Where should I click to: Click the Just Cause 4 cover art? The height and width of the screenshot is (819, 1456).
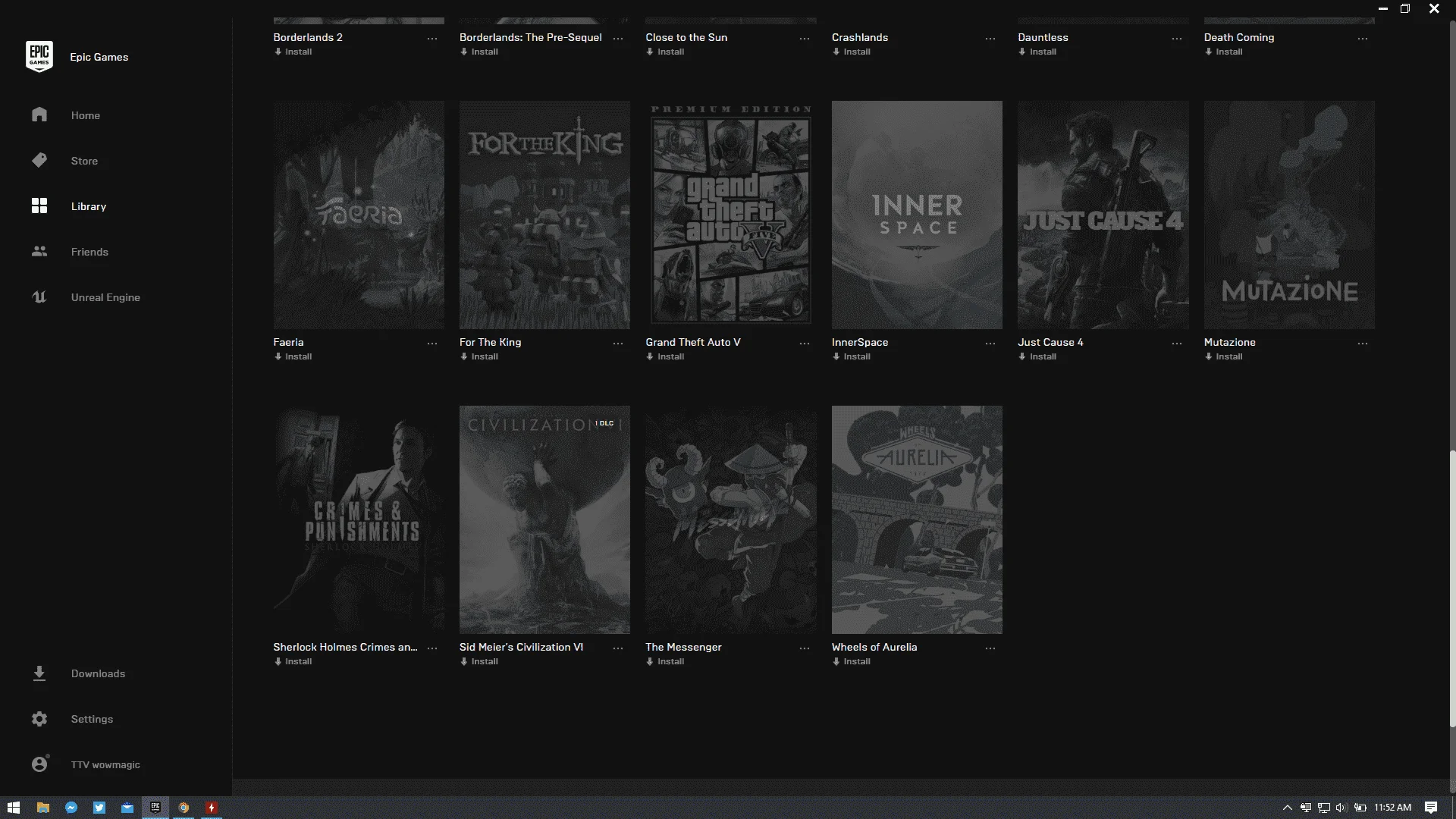click(1103, 215)
